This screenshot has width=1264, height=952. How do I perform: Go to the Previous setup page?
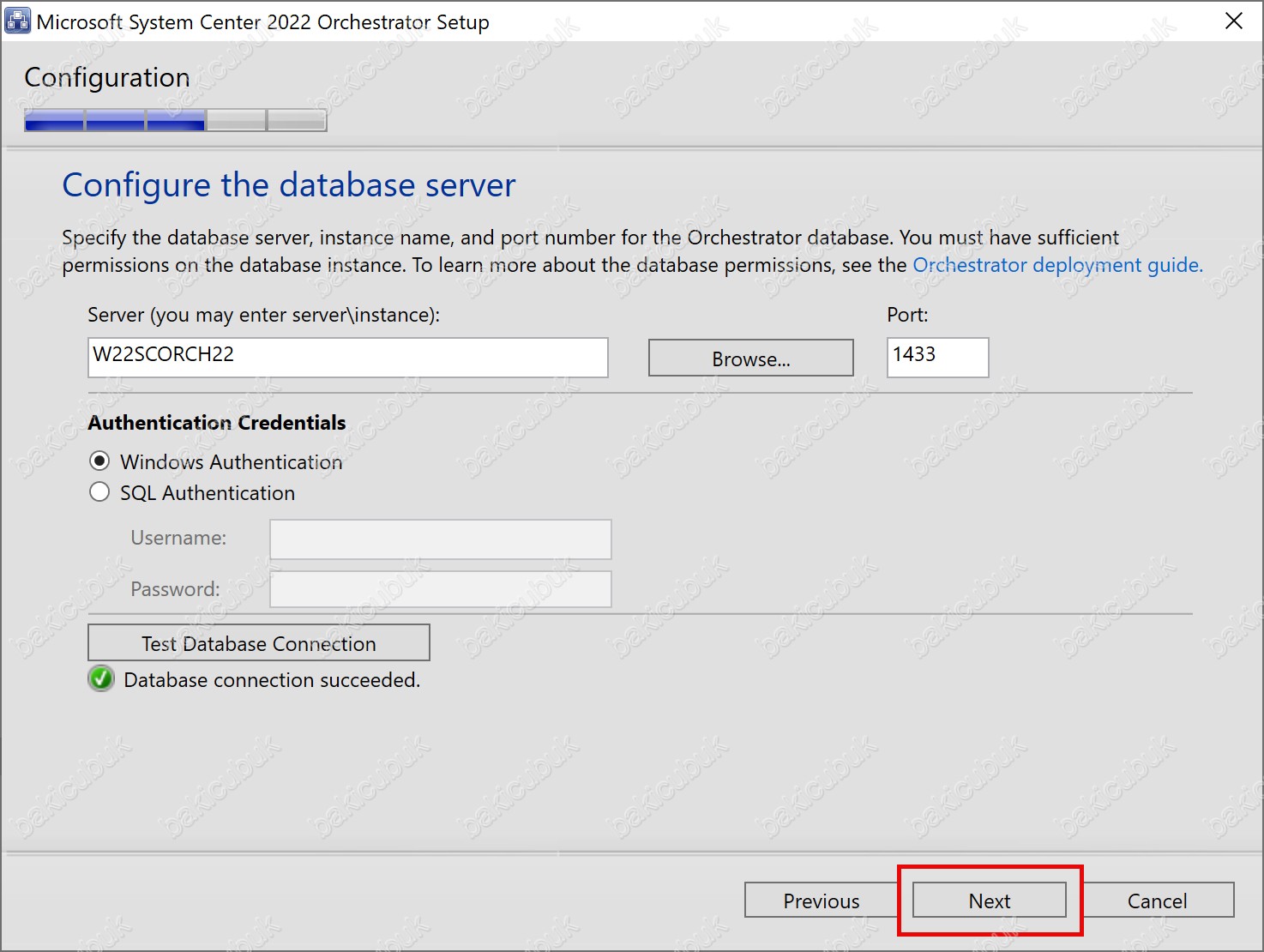click(822, 901)
